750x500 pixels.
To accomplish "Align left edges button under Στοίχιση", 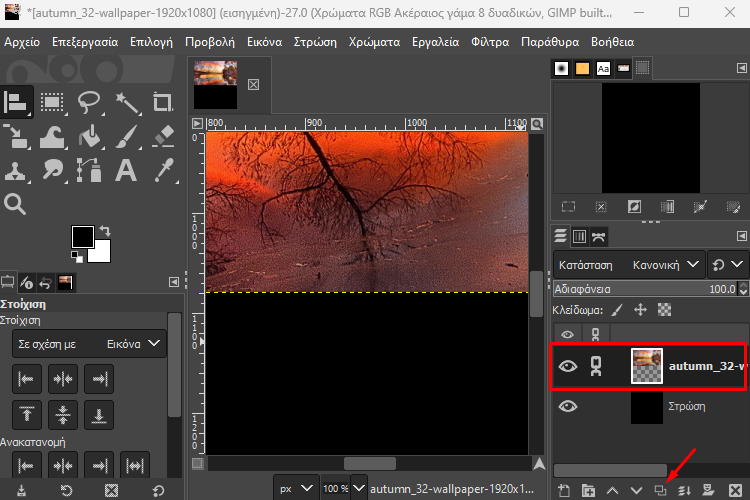I will 26,379.
